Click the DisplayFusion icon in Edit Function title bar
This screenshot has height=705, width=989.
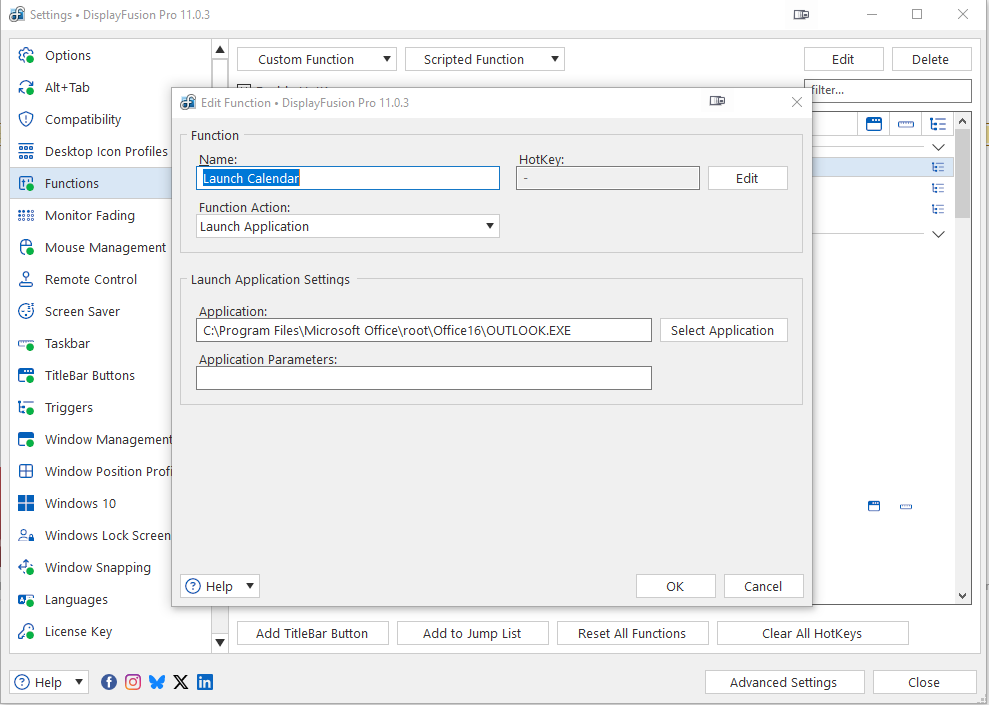[188, 103]
